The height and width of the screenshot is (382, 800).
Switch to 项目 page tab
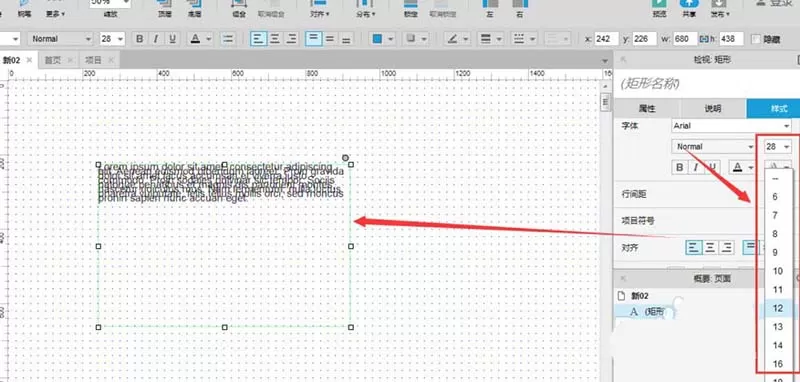[93, 60]
